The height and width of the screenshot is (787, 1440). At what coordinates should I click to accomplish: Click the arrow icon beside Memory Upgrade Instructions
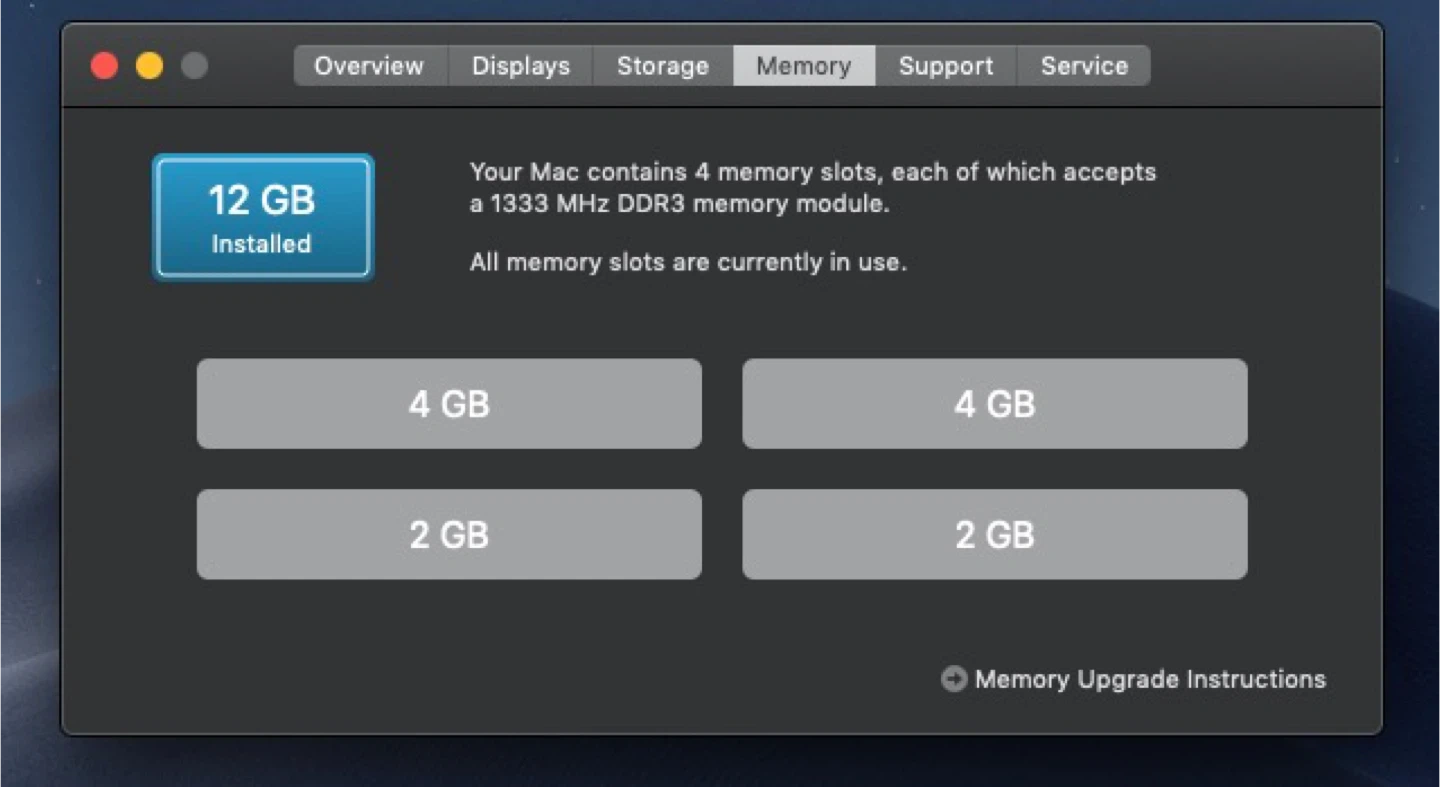coord(954,679)
